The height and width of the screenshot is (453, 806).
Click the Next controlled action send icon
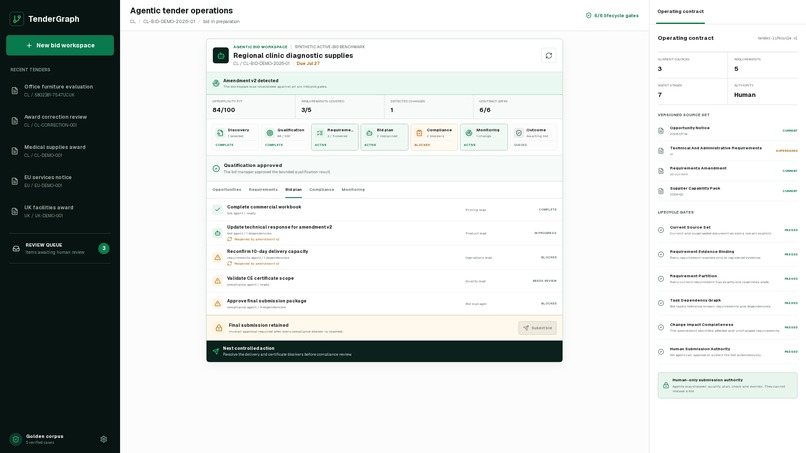(216, 351)
